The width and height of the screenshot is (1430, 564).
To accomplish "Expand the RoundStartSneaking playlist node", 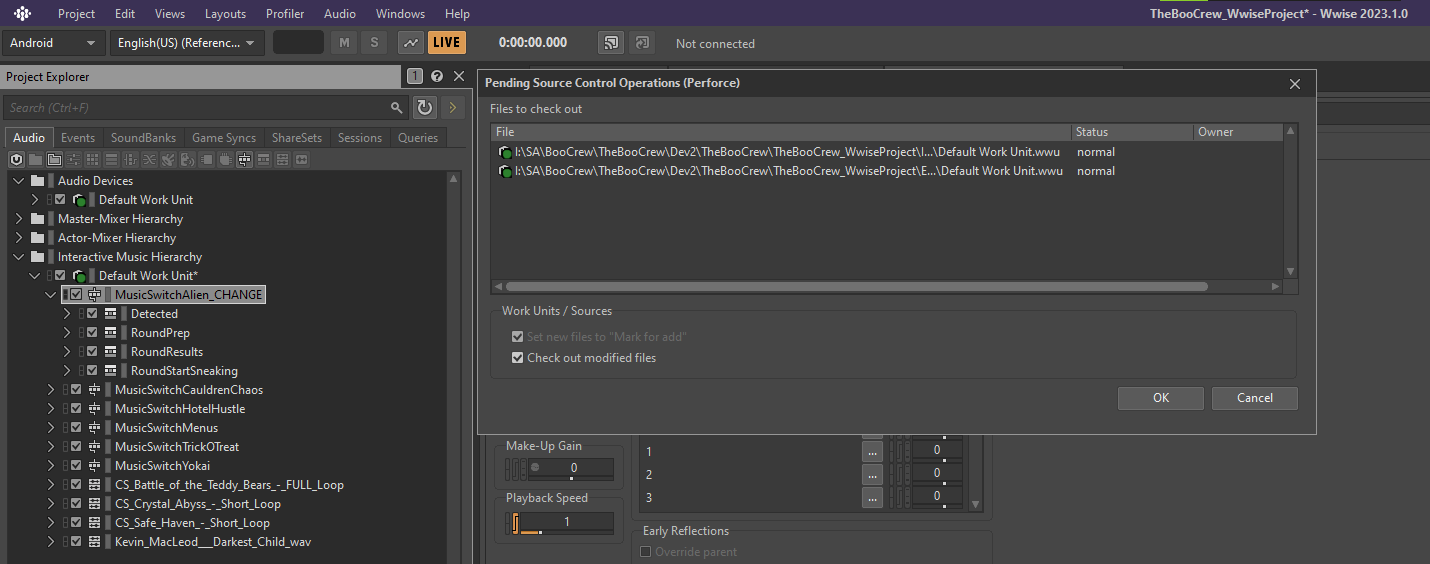I will pos(67,371).
